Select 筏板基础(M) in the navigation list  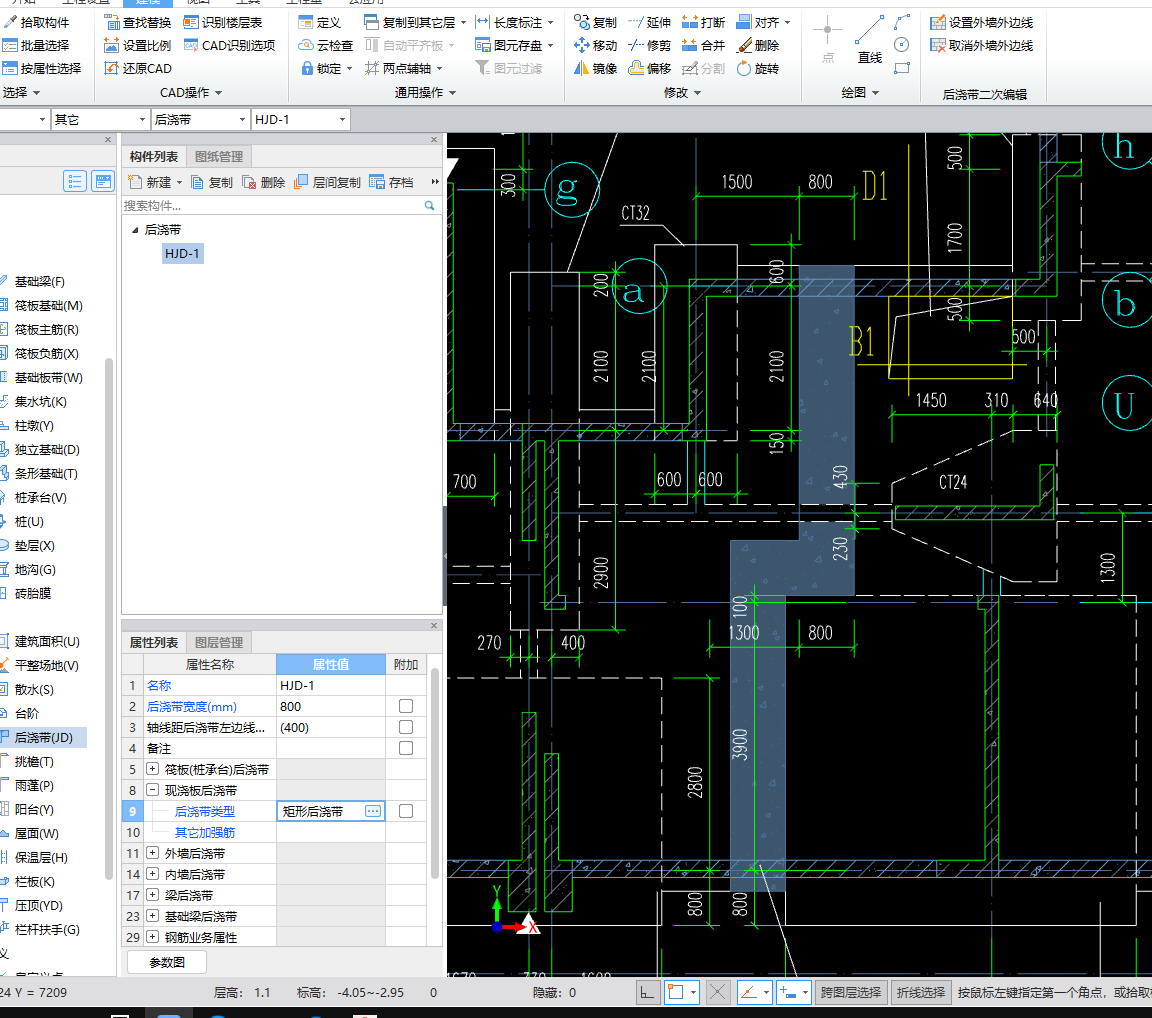point(48,306)
